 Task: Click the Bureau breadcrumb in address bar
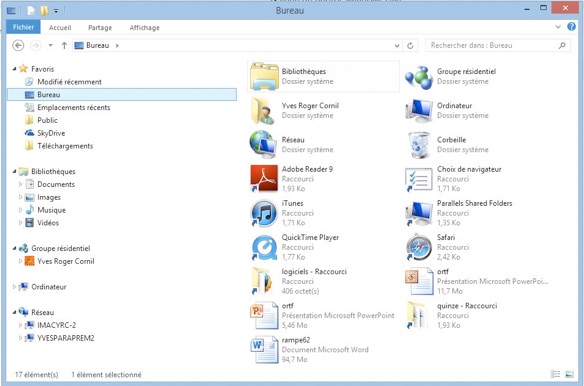click(x=98, y=45)
